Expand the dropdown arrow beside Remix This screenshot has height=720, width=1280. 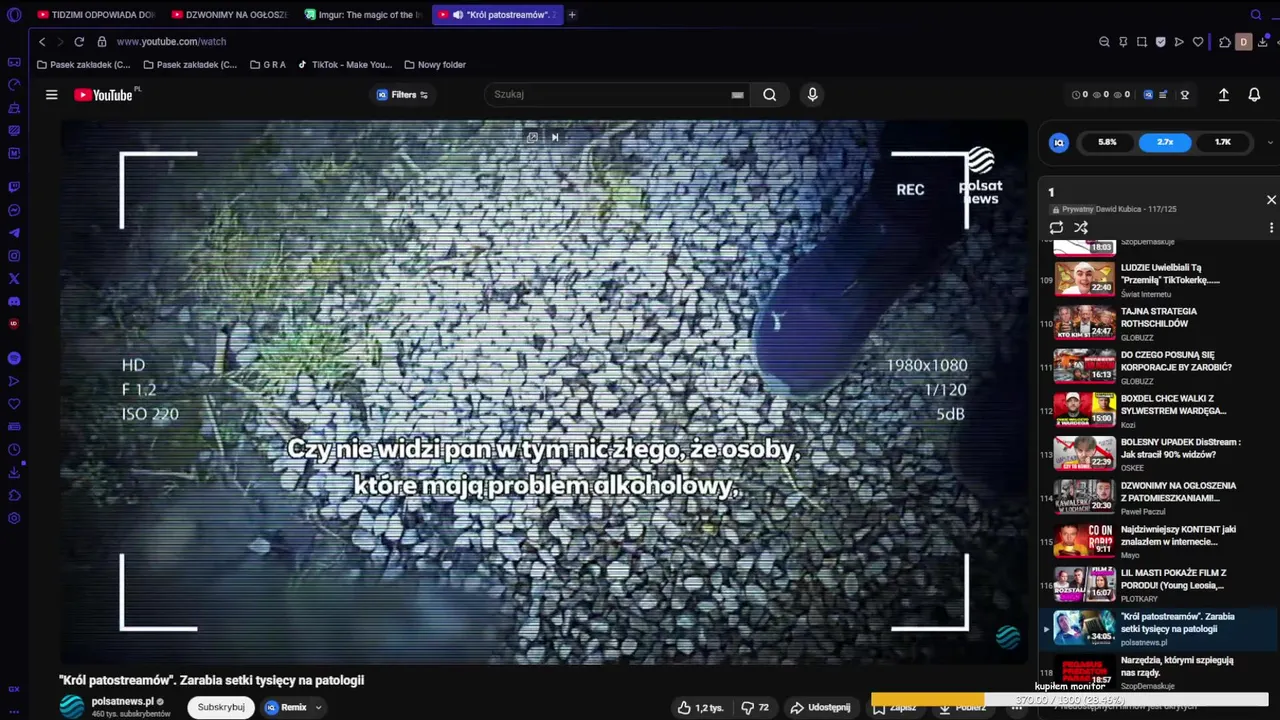click(318, 707)
